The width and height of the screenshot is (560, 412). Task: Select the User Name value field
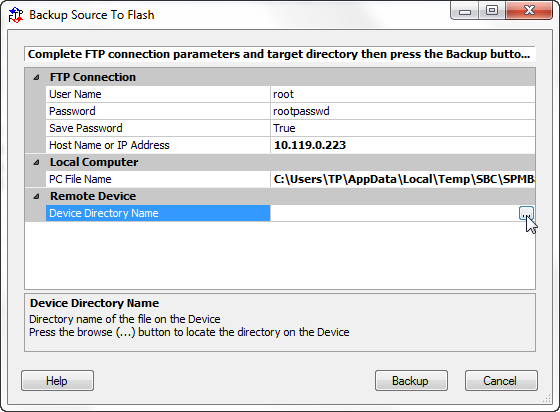pyautogui.click(x=402, y=94)
